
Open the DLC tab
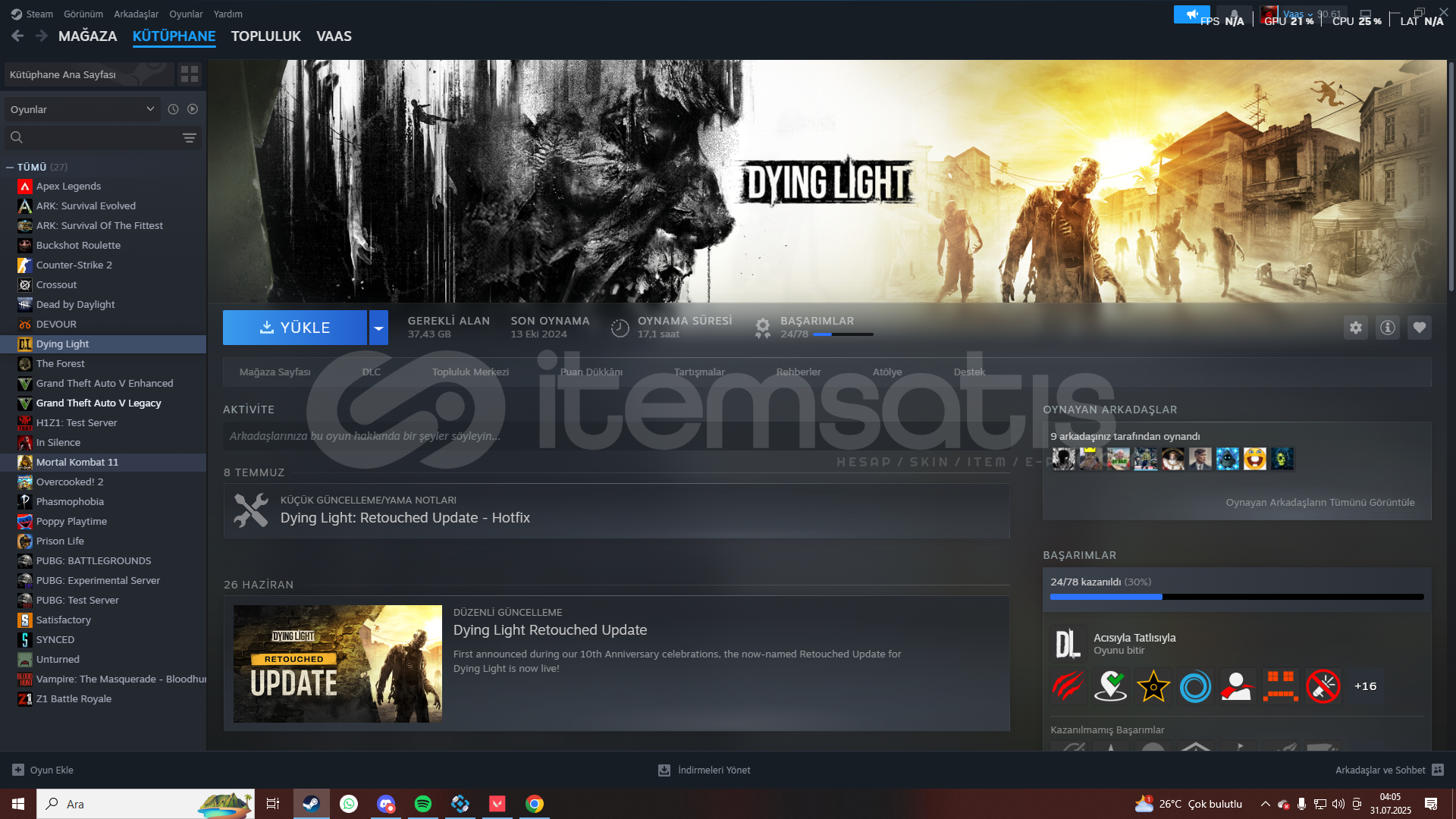pyautogui.click(x=372, y=372)
